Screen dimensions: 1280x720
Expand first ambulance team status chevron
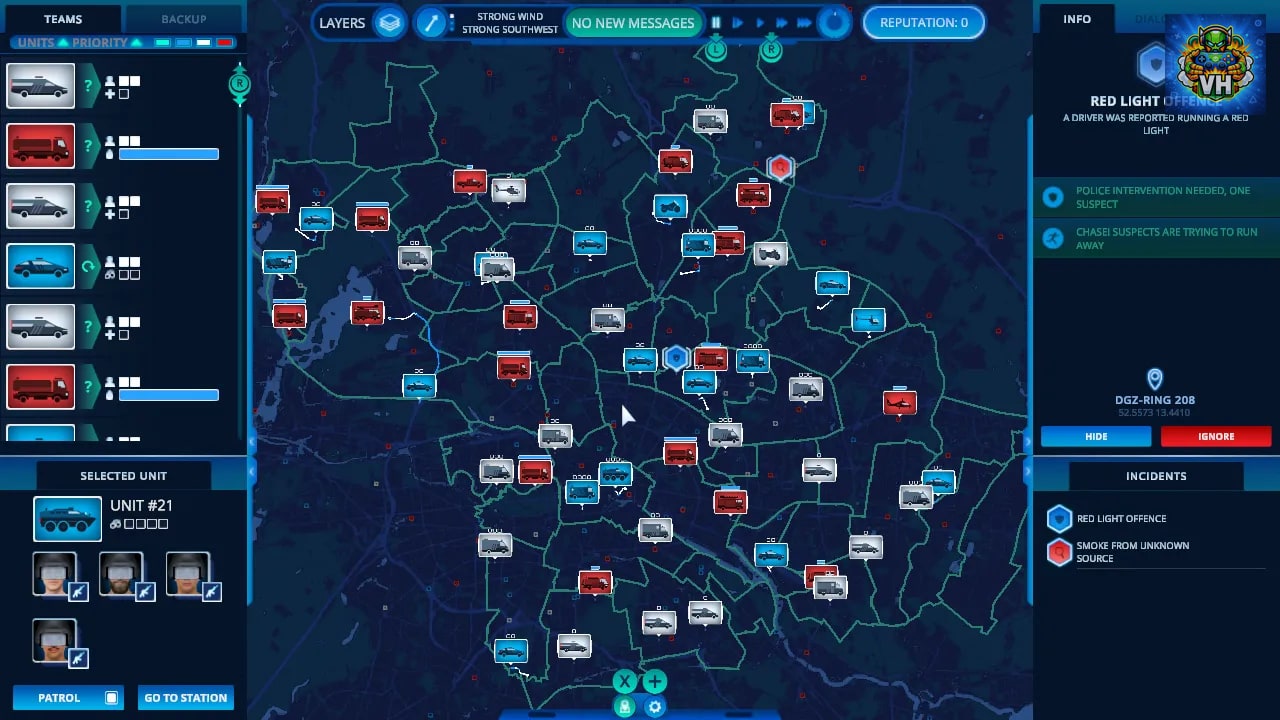pos(89,87)
